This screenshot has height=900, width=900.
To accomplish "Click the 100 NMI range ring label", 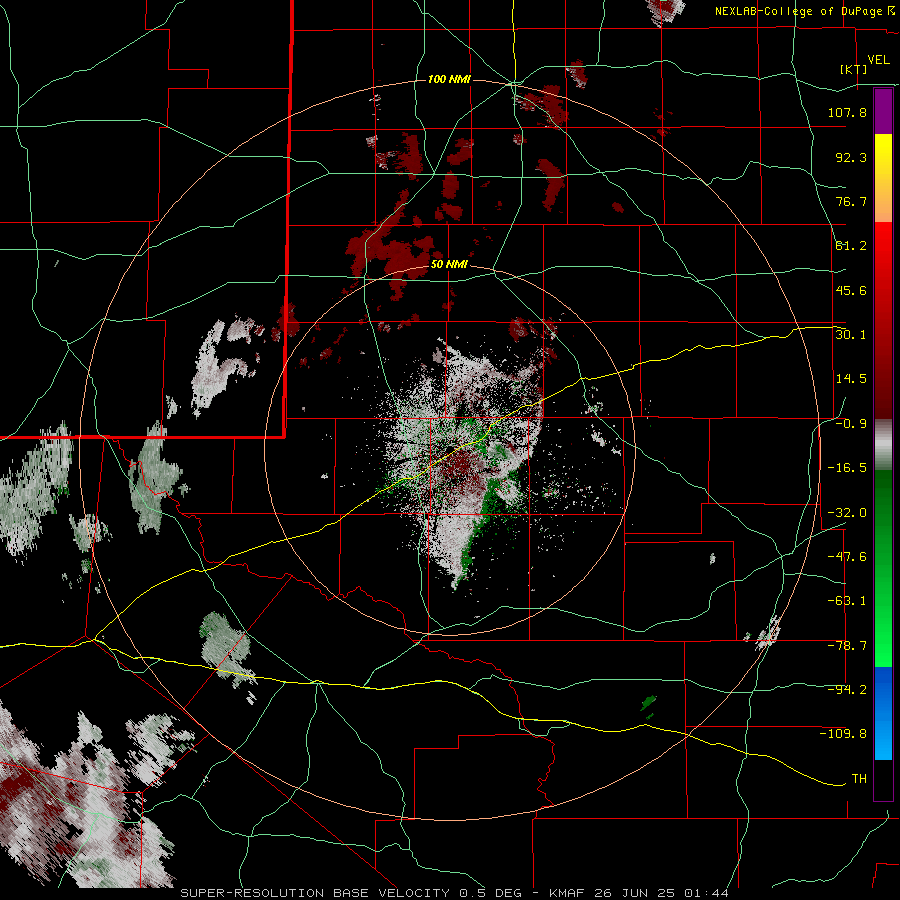I will (x=449, y=79).
